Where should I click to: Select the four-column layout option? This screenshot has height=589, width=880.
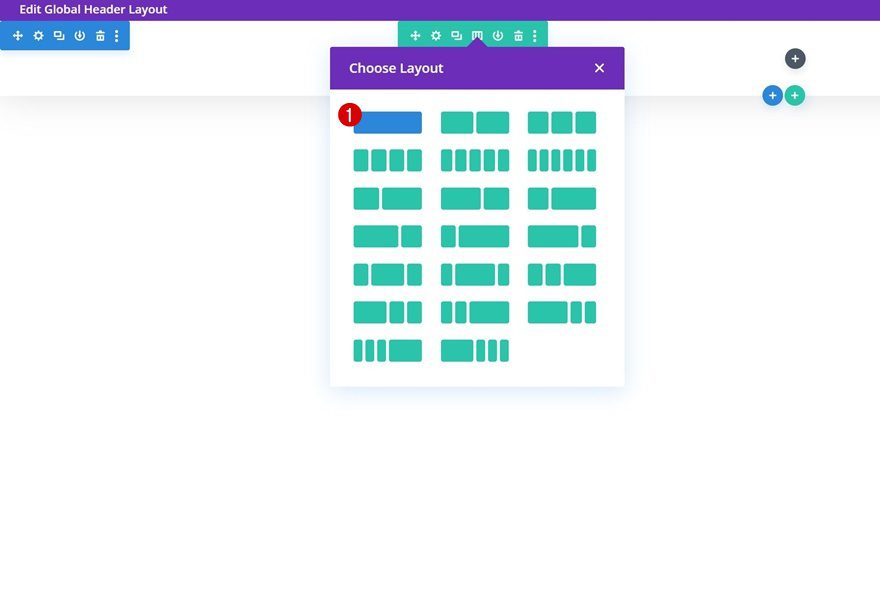point(387,160)
